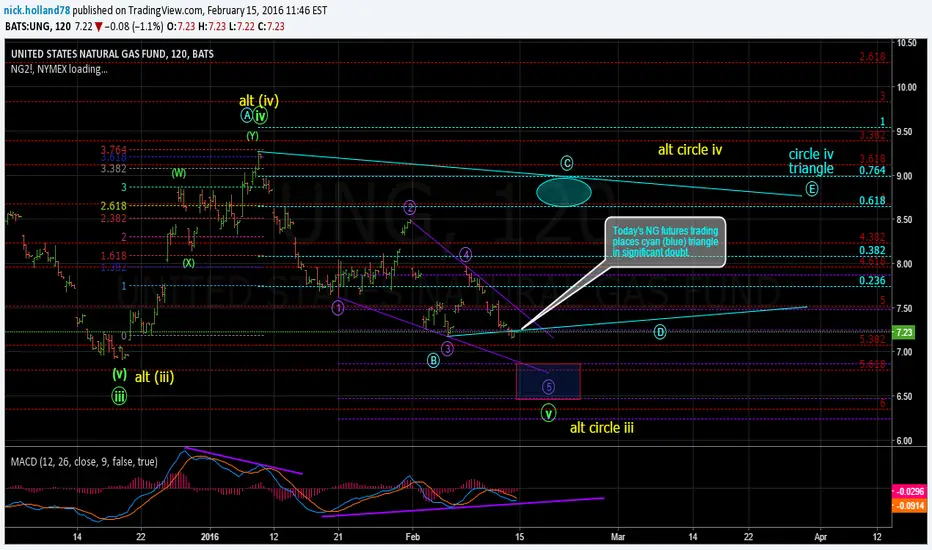Click the red 4.382 Fibonacci label
The image size is (932, 550).
[x=872, y=237]
